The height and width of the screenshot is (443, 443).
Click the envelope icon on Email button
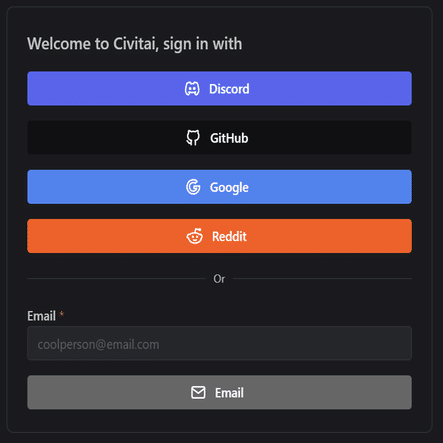(198, 392)
